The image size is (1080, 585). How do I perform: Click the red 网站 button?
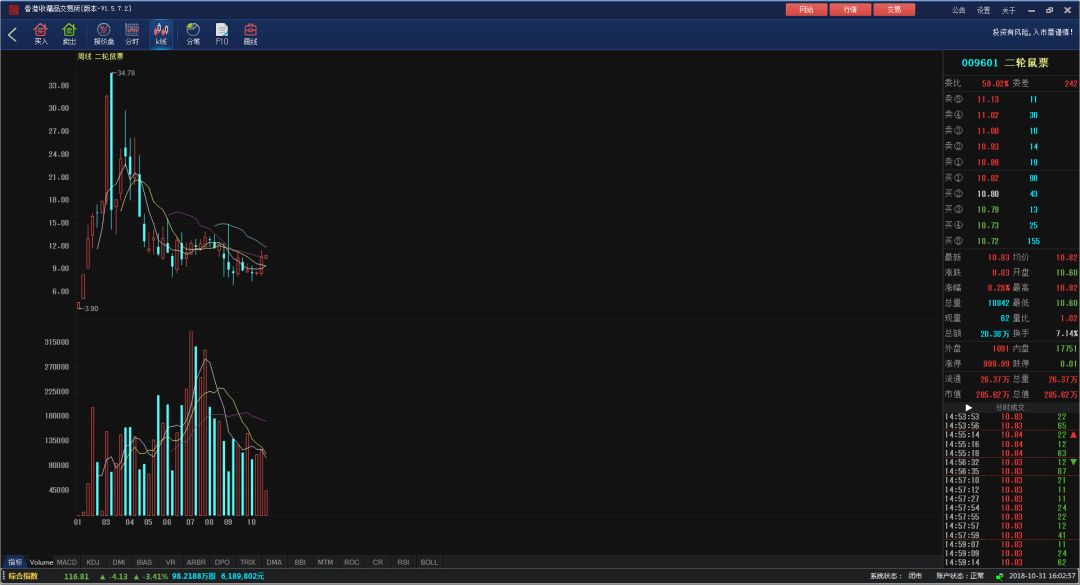(x=806, y=10)
